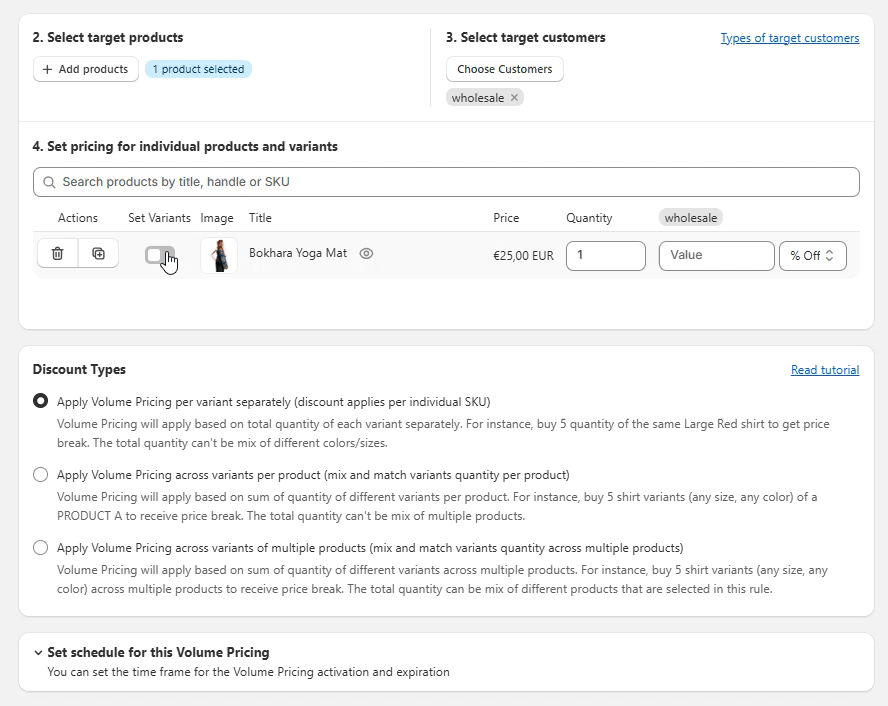Click the Price column header

click(506, 218)
